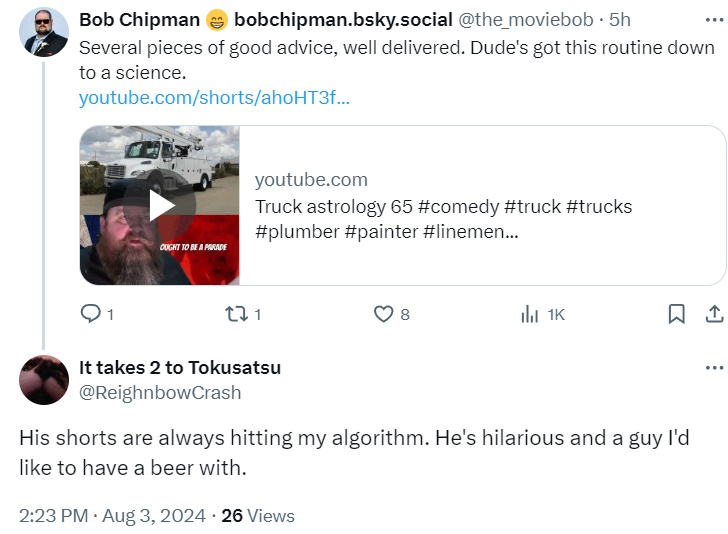
Task: Open more options menu on ReighnbowCrash's reply
Action: click(x=714, y=368)
